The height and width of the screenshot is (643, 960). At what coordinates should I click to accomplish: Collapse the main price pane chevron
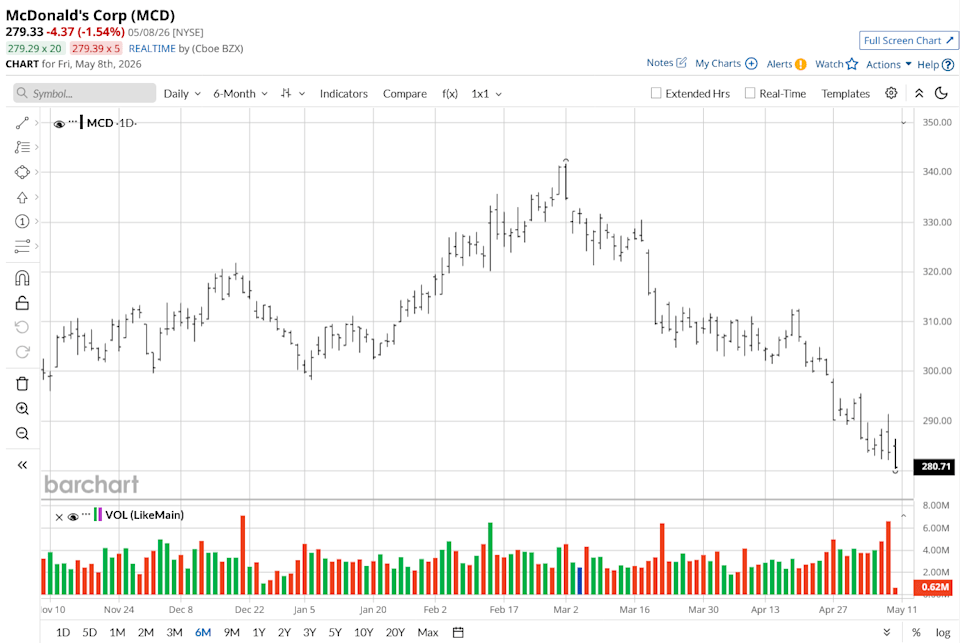click(x=903, y=123)
